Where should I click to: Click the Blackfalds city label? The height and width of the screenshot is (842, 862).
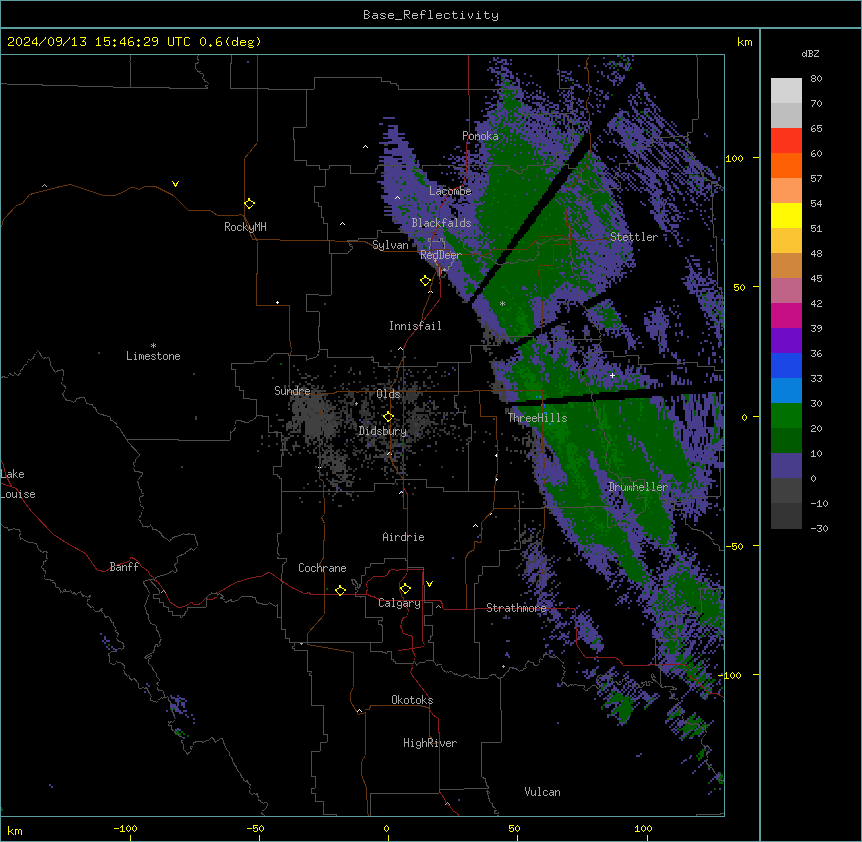point(441,223)
